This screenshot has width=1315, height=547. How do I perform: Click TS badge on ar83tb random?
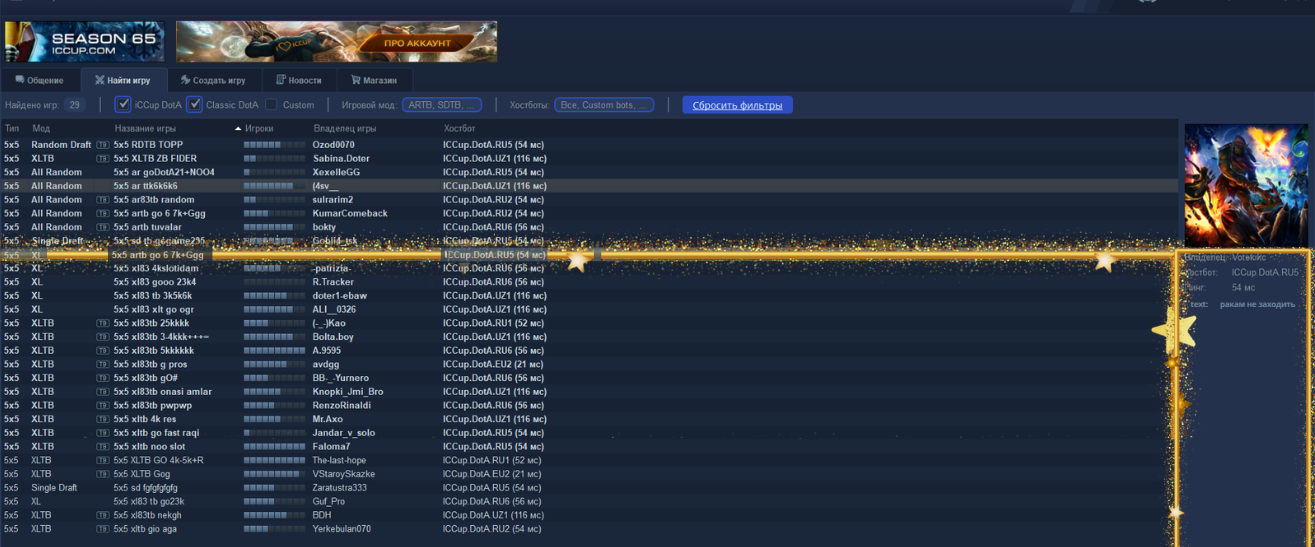103,200
